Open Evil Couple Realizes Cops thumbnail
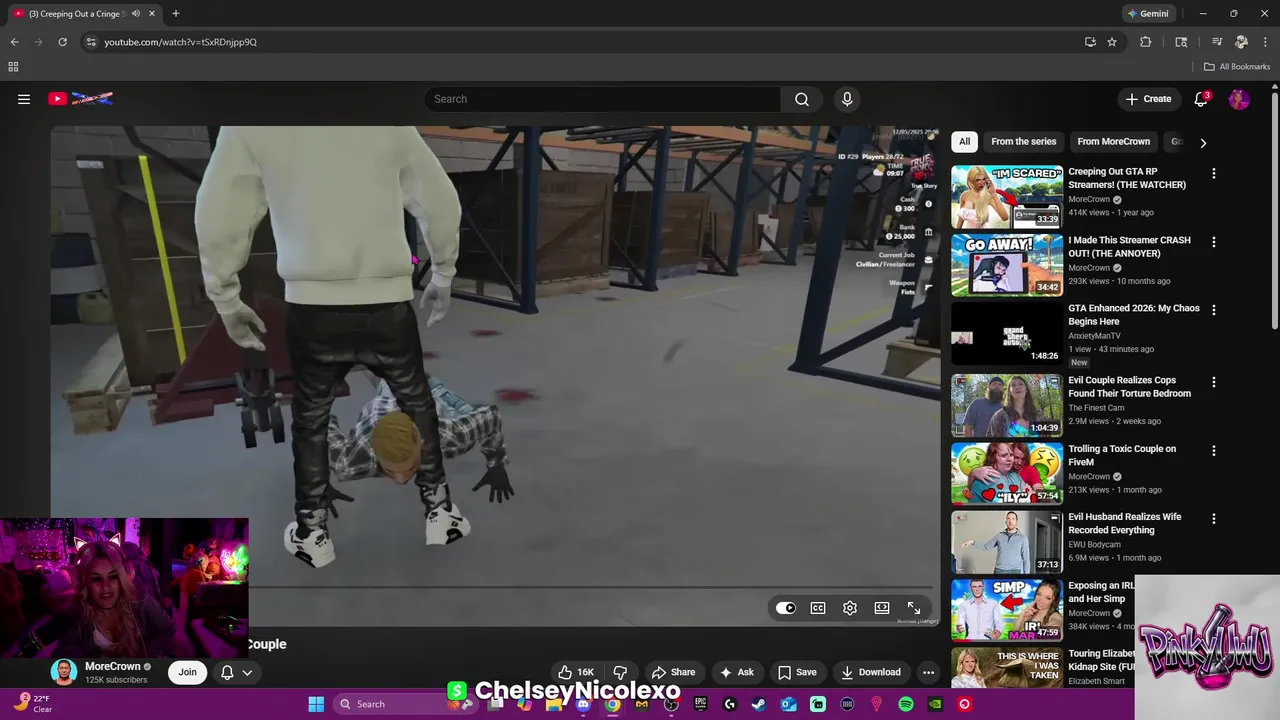The width and height of the screenshot is (1280, 720). point(1006,405)
